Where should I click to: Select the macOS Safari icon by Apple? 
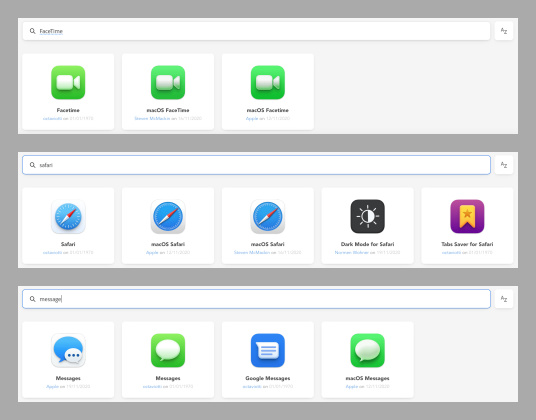(168, 216)
